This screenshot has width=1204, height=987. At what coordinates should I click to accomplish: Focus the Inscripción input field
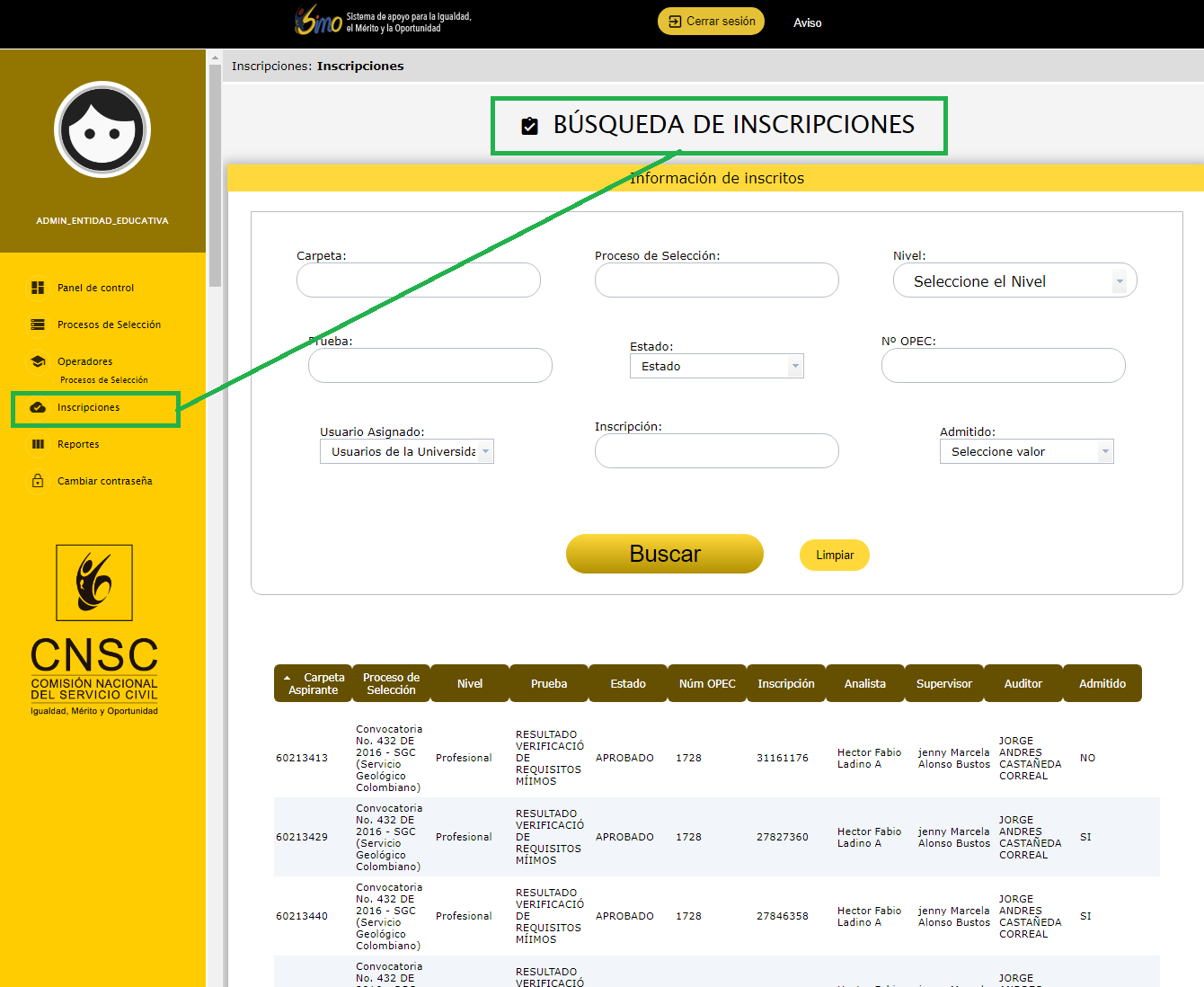click(x=717, y=450)
